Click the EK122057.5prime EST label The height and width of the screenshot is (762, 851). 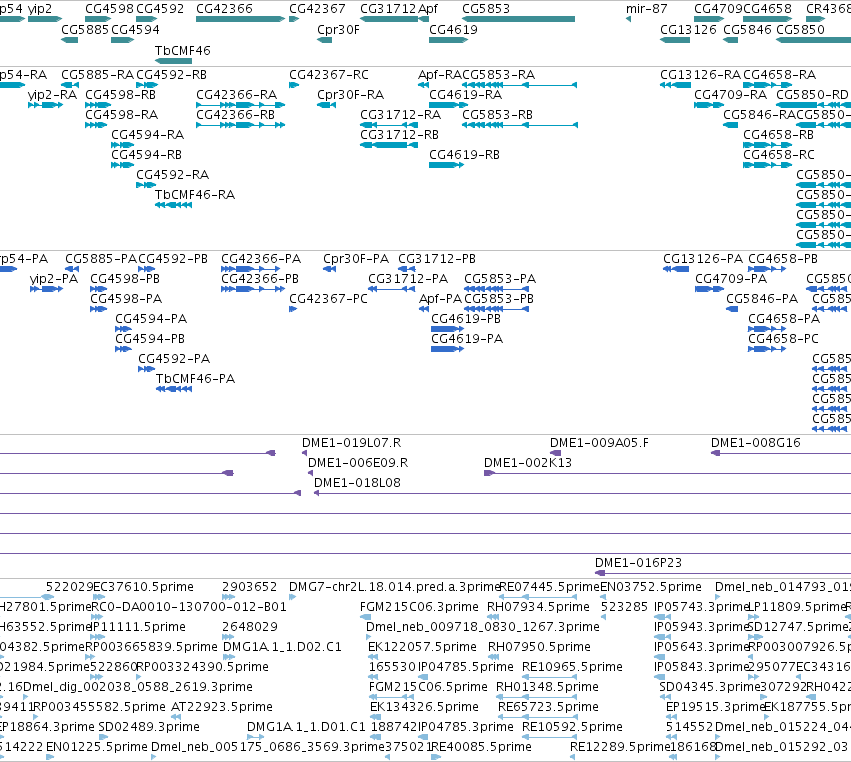click(422, 647)
